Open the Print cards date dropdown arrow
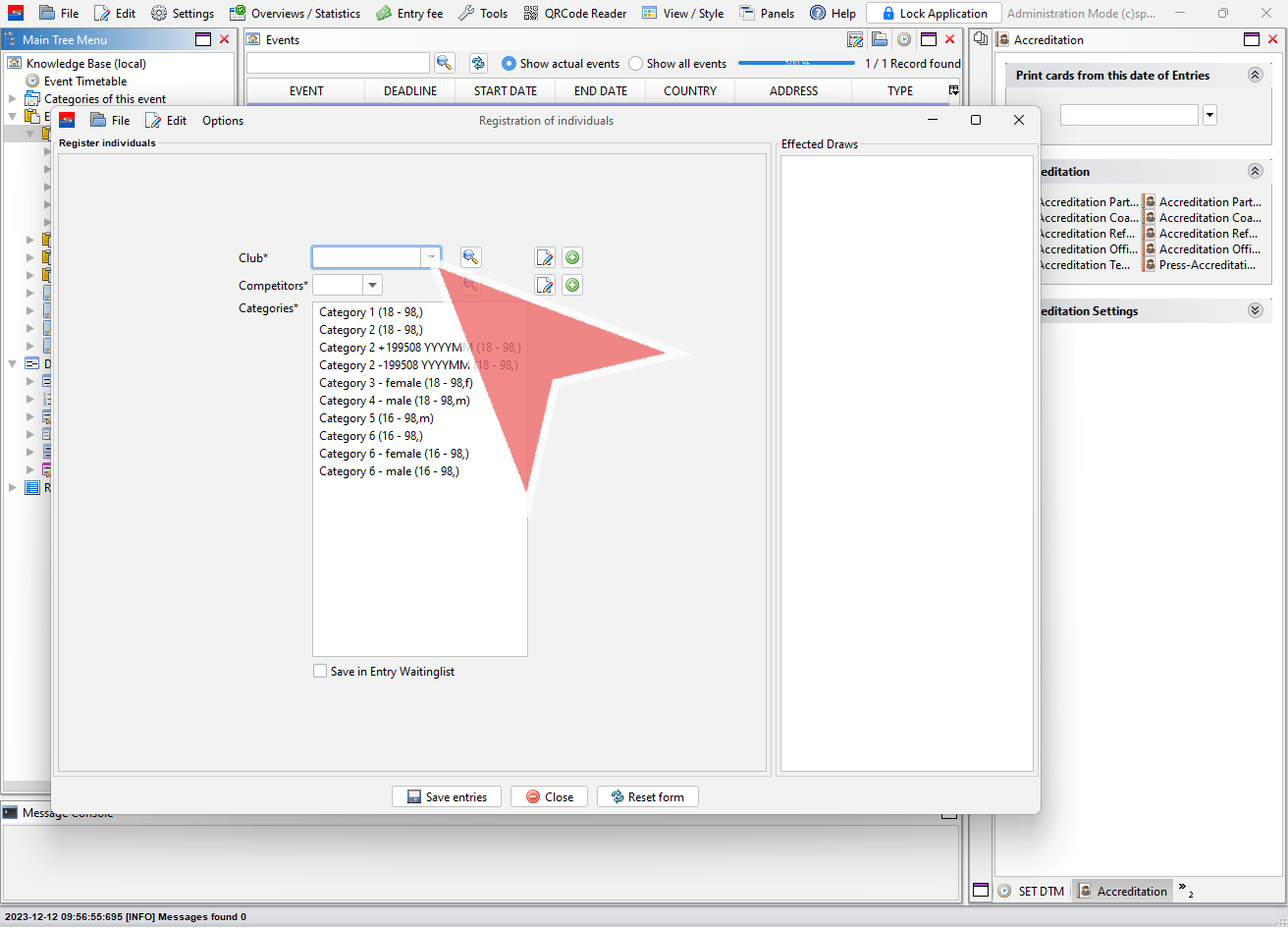1288x928 pixels. (1209, 115)
